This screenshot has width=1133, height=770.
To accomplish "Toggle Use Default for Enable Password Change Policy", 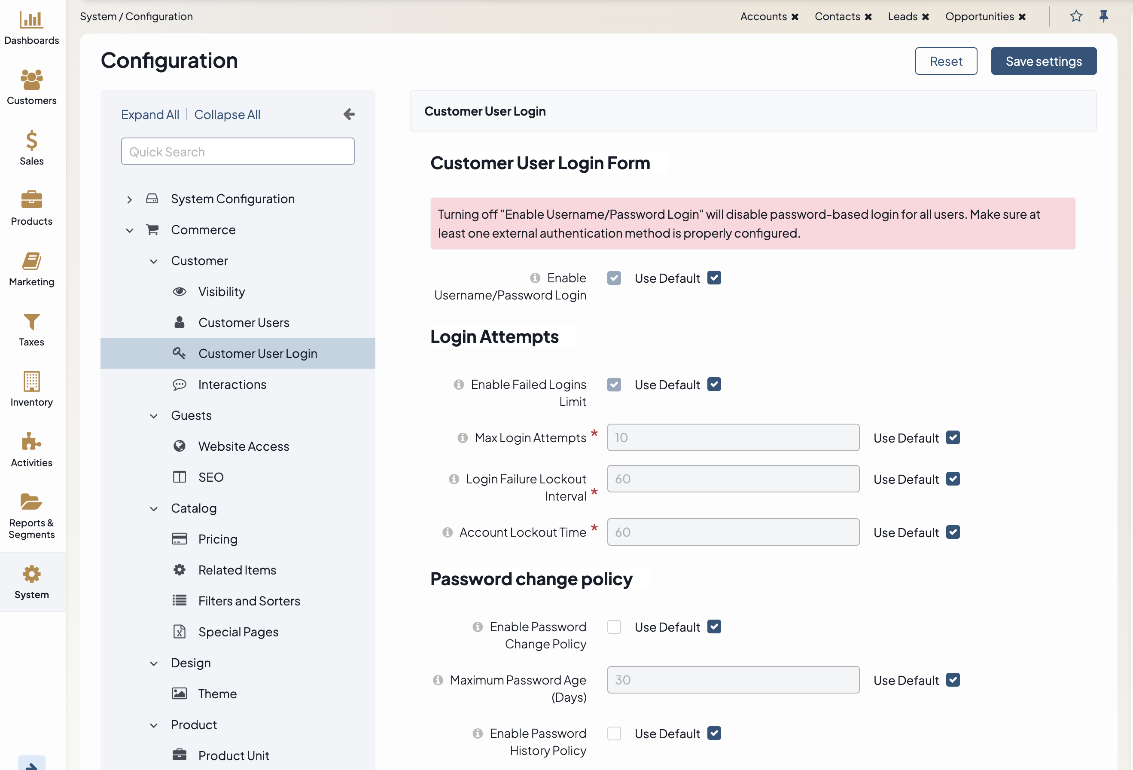I will [714, 627].
